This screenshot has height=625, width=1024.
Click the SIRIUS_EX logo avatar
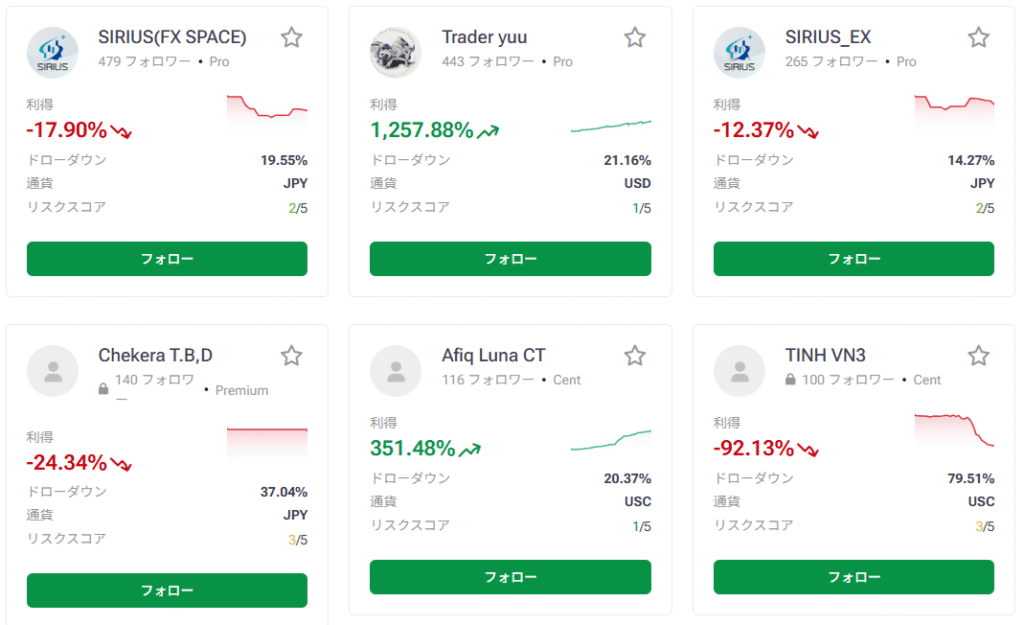click(739, 52)
